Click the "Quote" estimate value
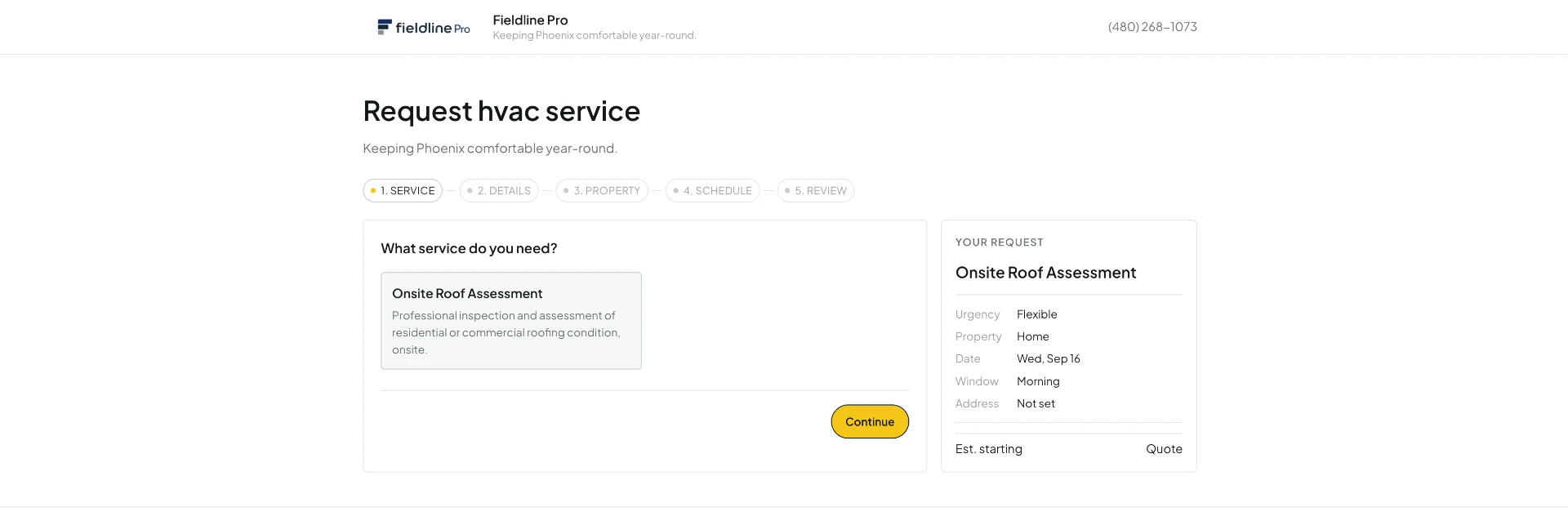Viewport: 1568px width, 516px height. 1164,449
